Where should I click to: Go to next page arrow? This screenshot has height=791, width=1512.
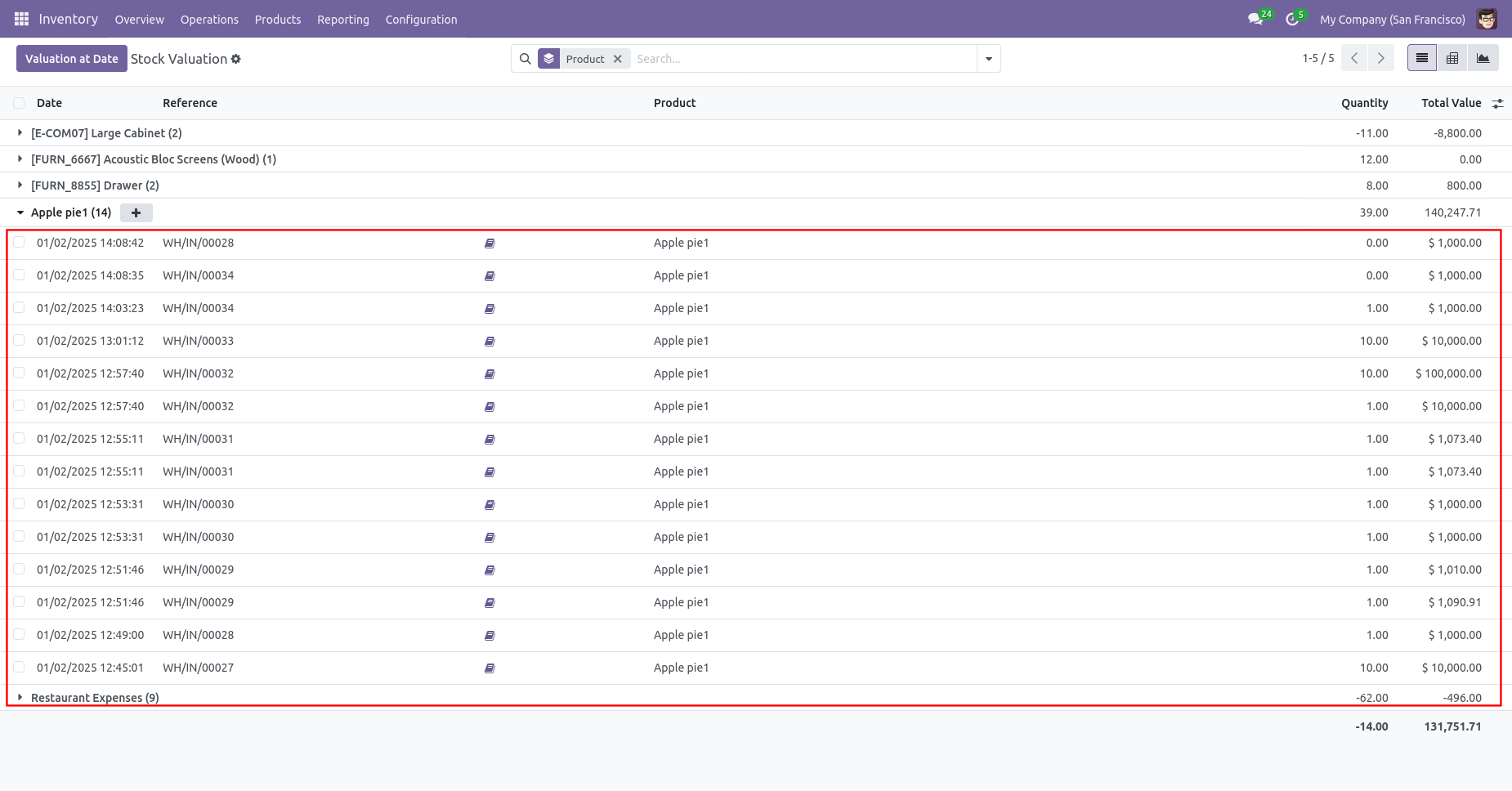click(x=1381, y=58)
